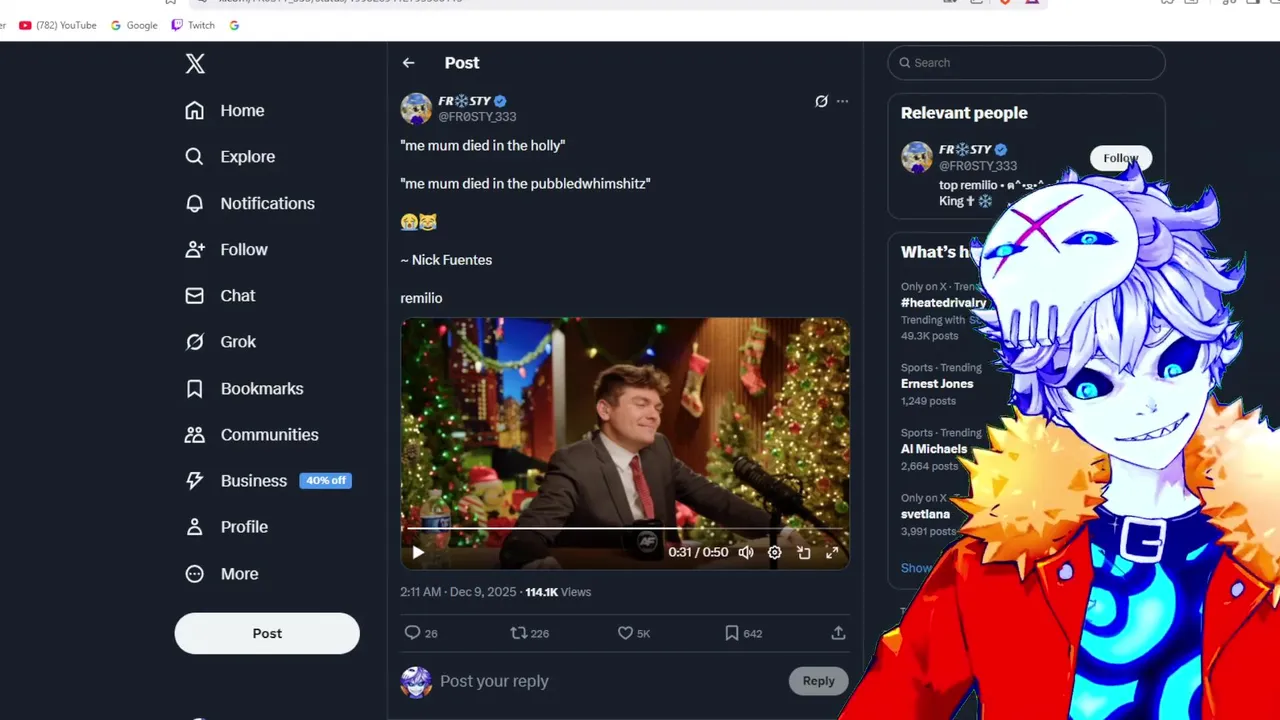Share the post via share icon
The width and height of the screenshot is (1280, 720).
click(838, 633)
